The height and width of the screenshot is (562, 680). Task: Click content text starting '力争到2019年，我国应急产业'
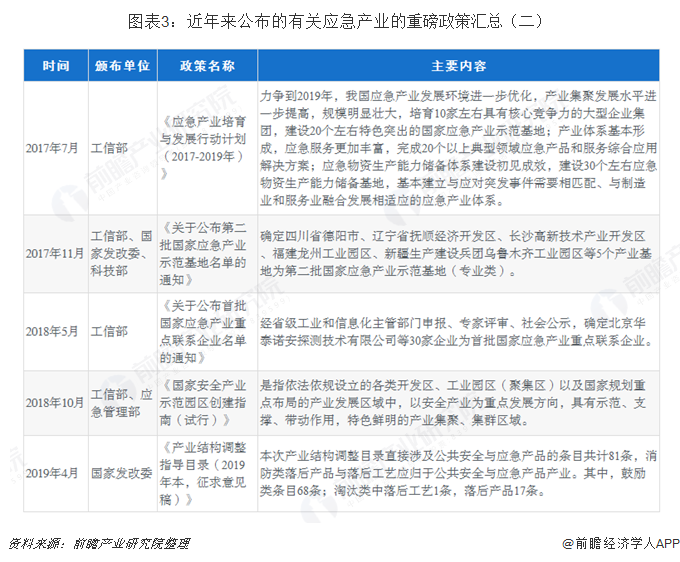point(458,148)
